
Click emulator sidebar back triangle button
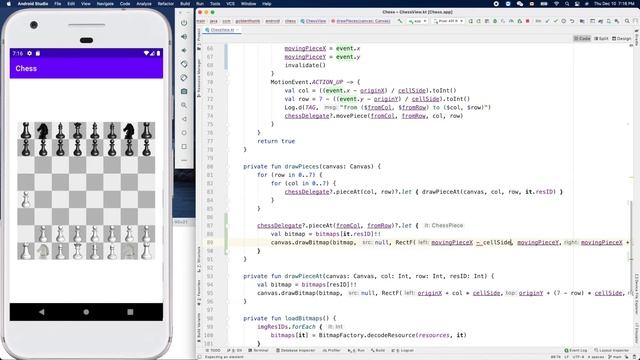point(184,119)
